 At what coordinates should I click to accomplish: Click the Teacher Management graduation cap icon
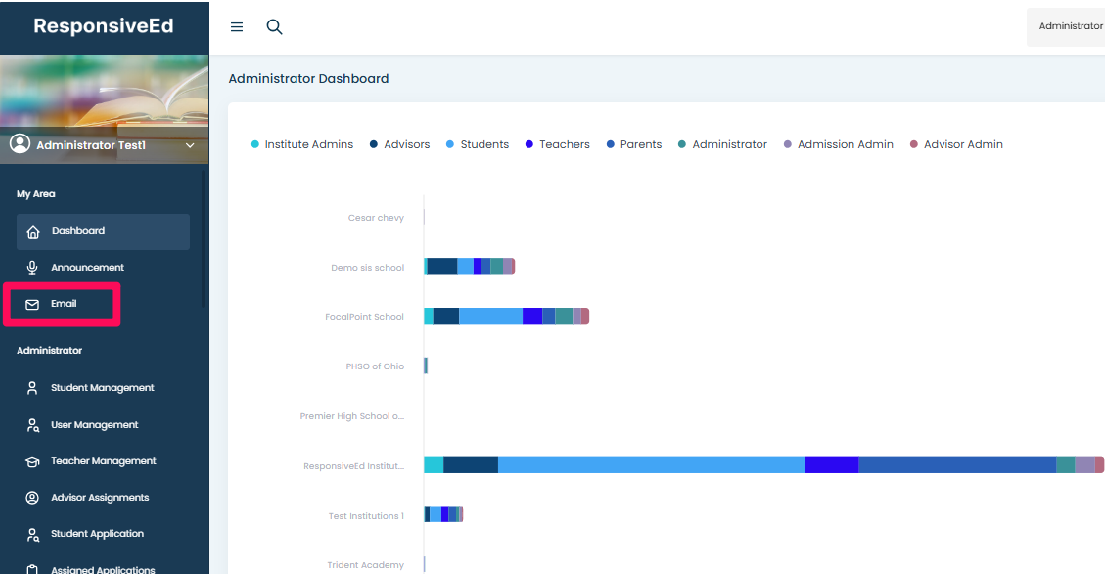pos(32,462)
